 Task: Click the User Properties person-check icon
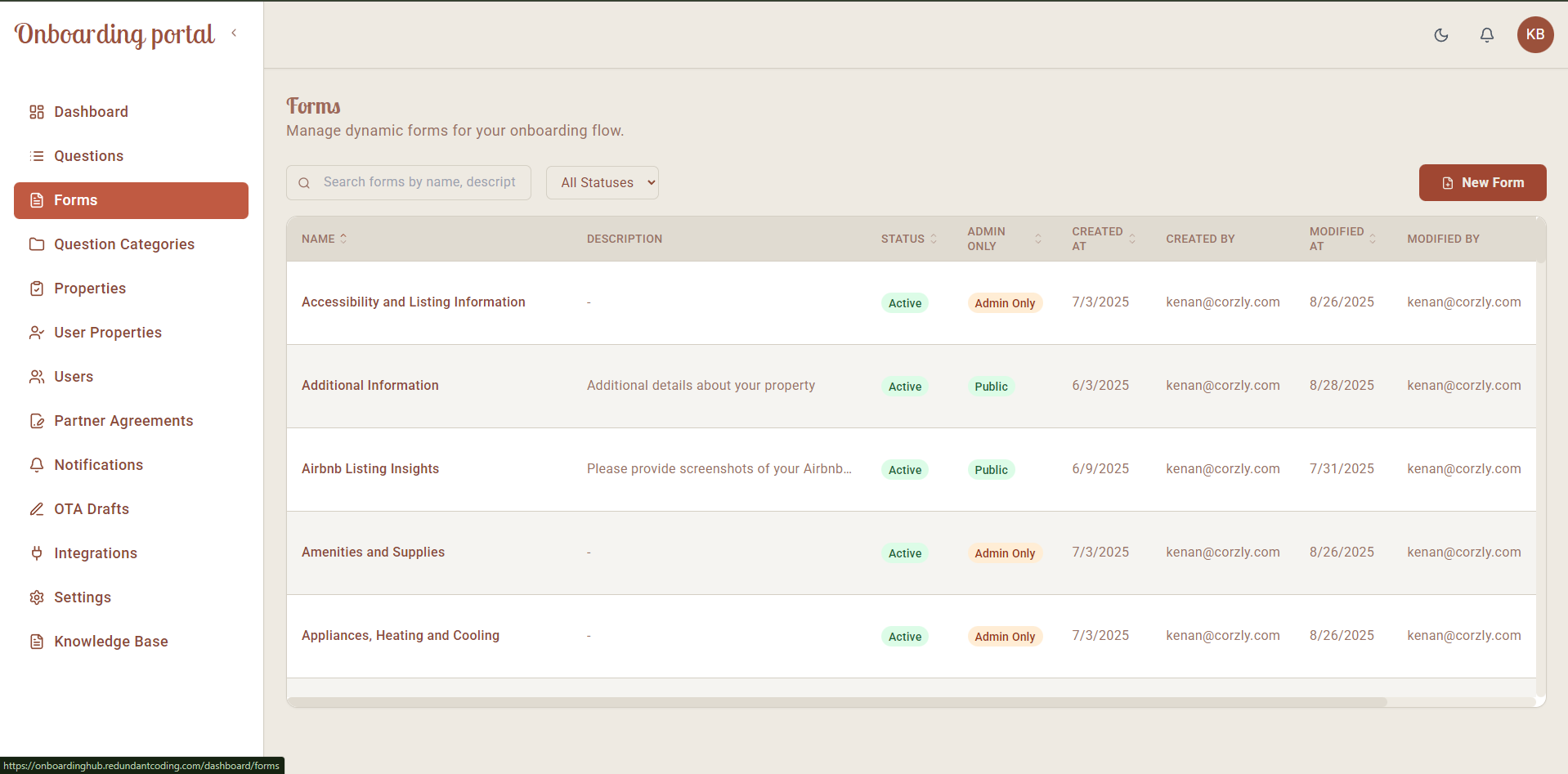pyautogui.click(x=37, y=333)
